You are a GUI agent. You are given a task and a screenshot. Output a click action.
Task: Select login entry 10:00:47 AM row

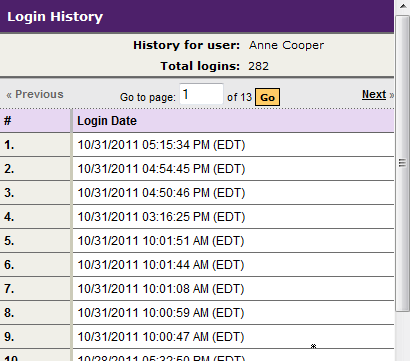pos(197,337)
